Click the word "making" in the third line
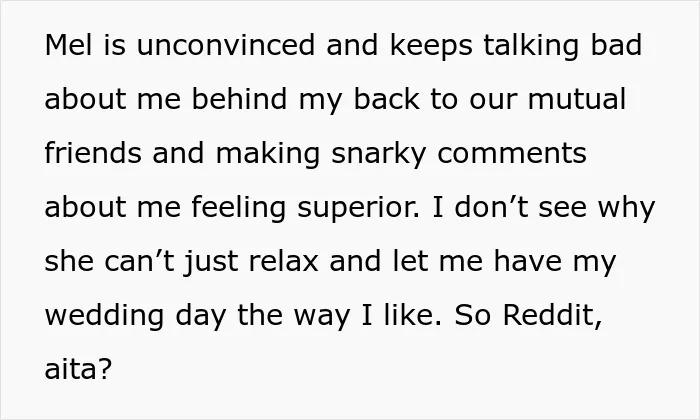Image resolution: width=700 pixels, height=420 pixels. 267,154
